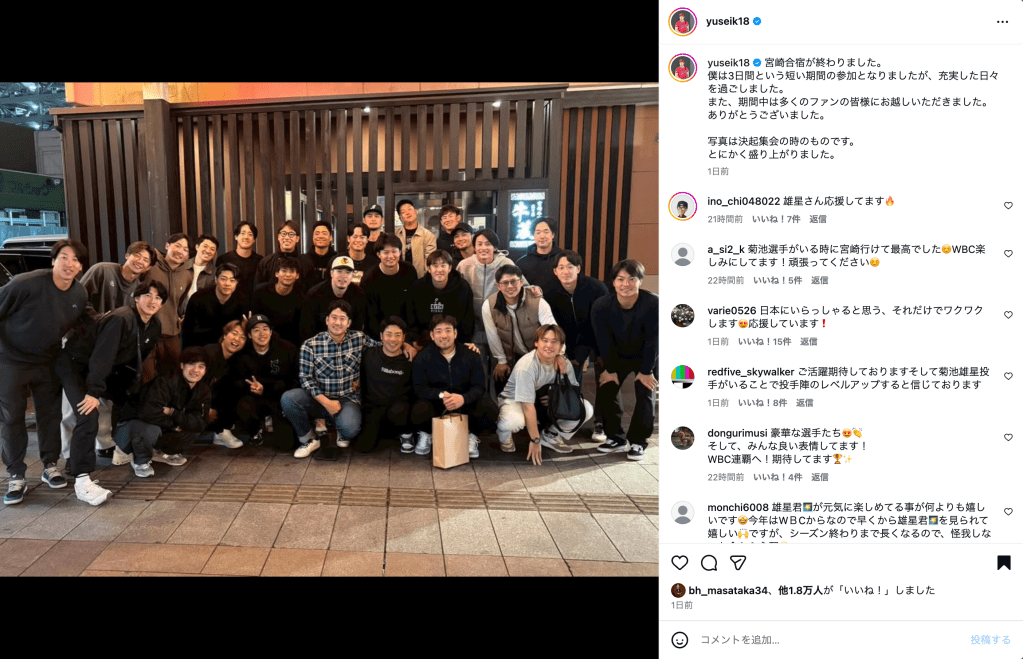1023x659 pixels.
Task: Open the emoji picker in the comment box
Action: pyautogui.click(x=680, y=639)
